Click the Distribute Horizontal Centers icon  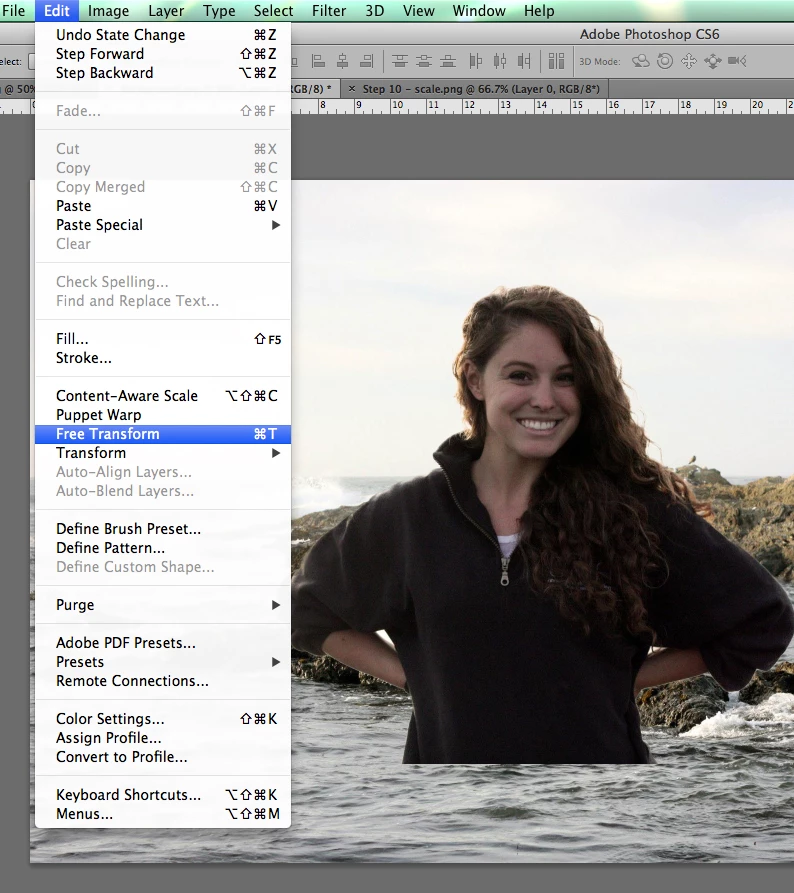[x=500, y=61]
